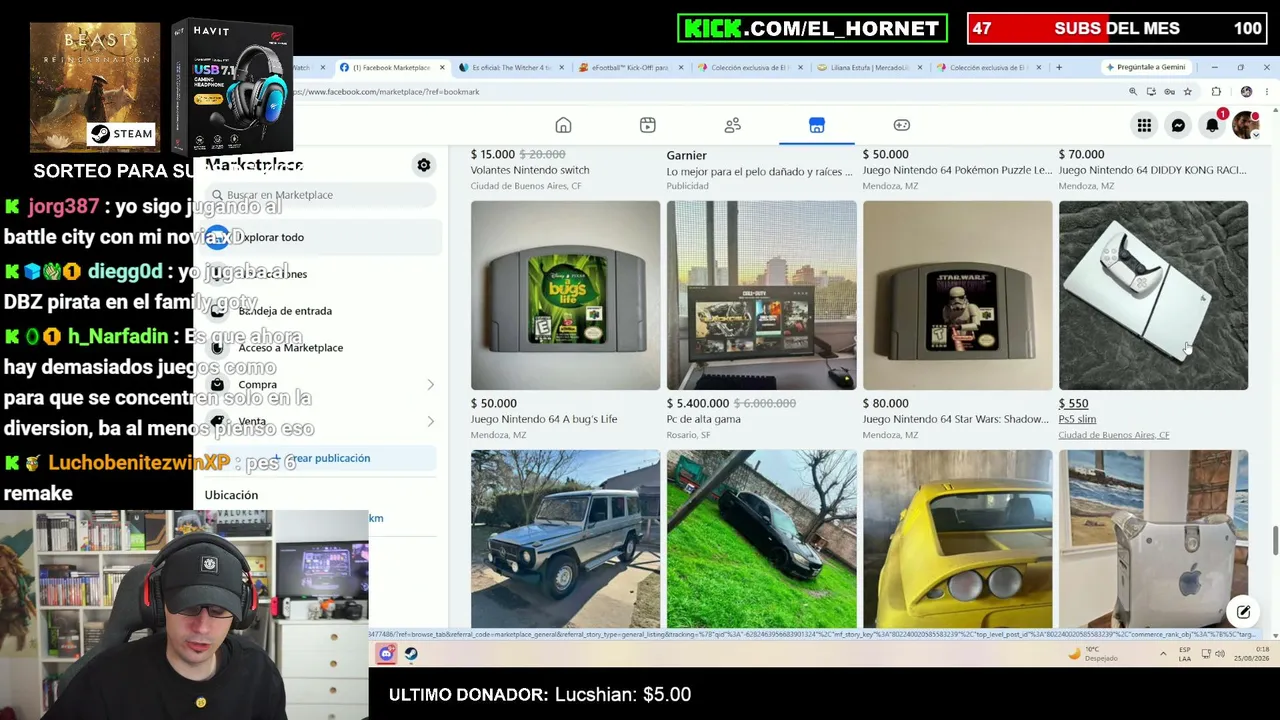The width and height of the screenshot is (1280, 720).
Task: Open the silver SUV listing photo
Action: [566, 539]
